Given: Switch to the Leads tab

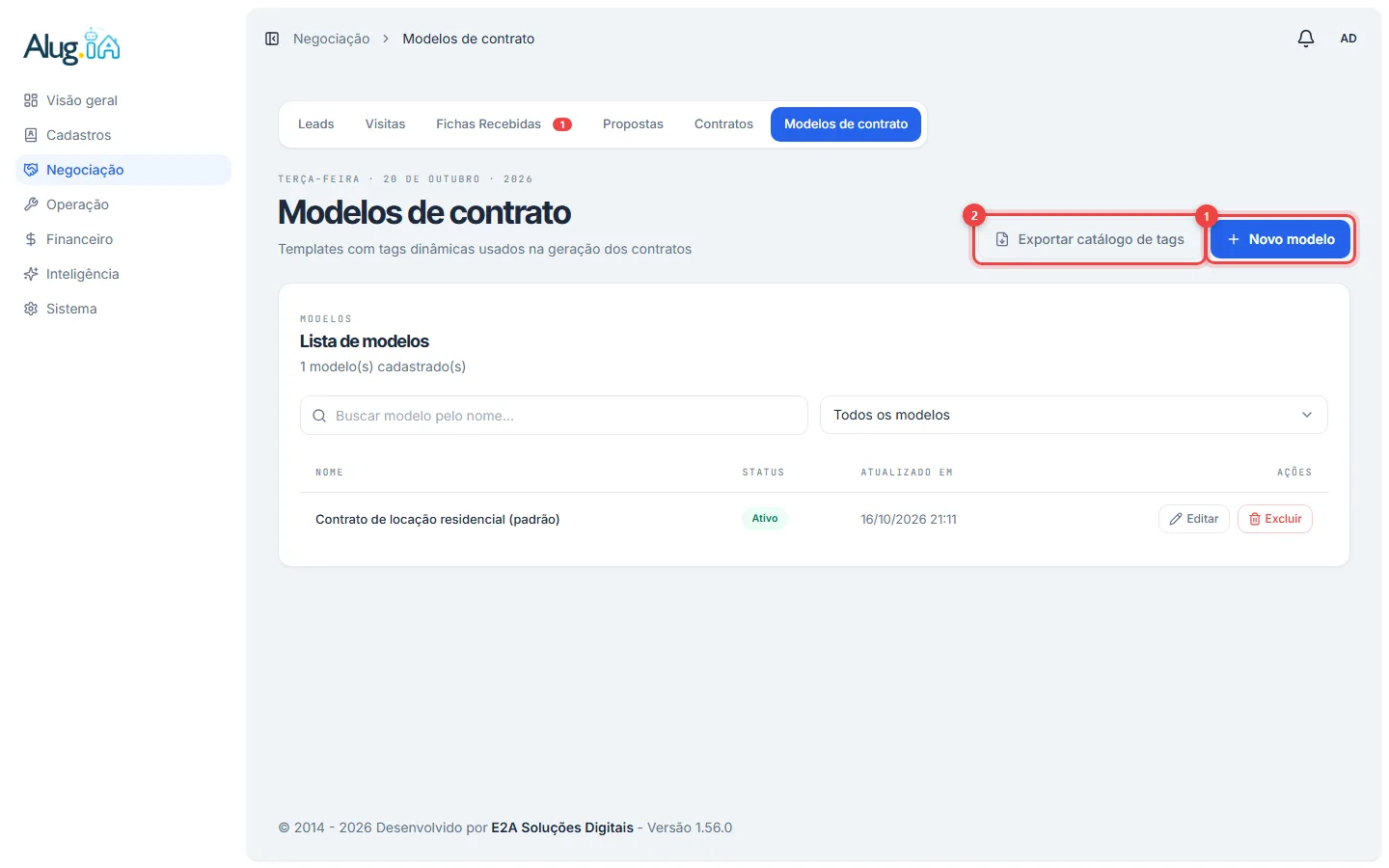Looking at the screenshot, I should click(x=315, y=124).
